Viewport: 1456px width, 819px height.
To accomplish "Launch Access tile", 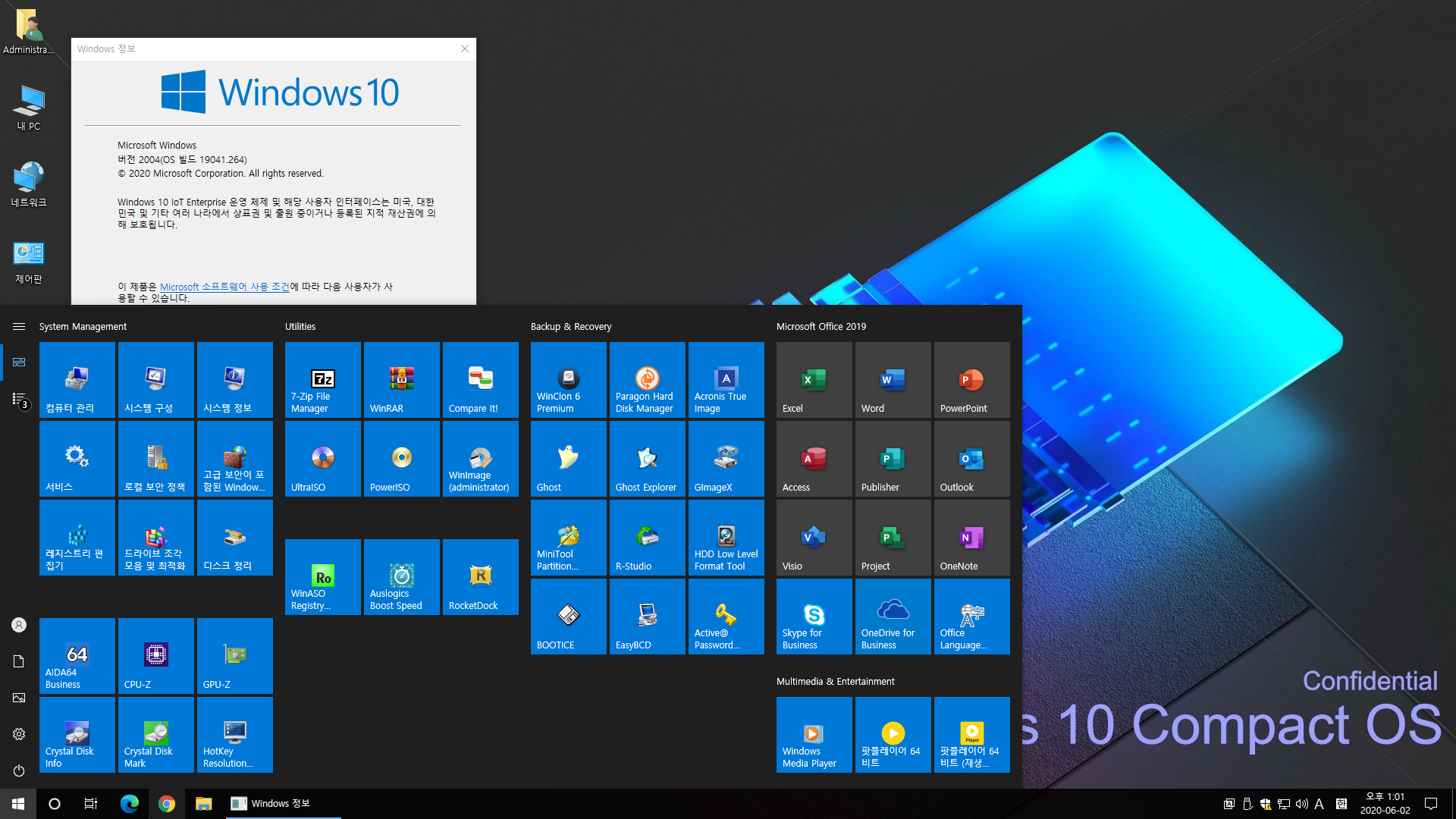I will pyautogui.click(x=814, y=459).
